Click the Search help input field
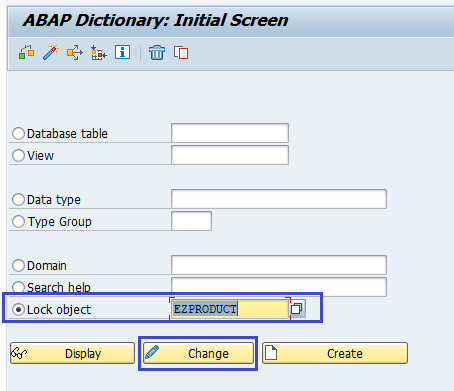The width and height of the screenshot is (454, 391). tap(279, 287)
